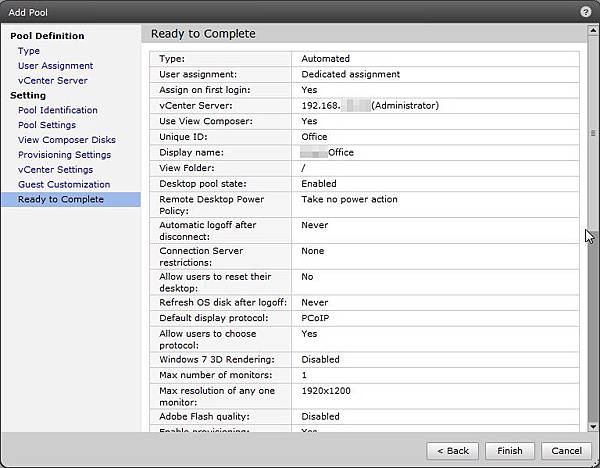Open the vCenter Server step
This screenshot has width=600, height=468.
coord(53,81)
